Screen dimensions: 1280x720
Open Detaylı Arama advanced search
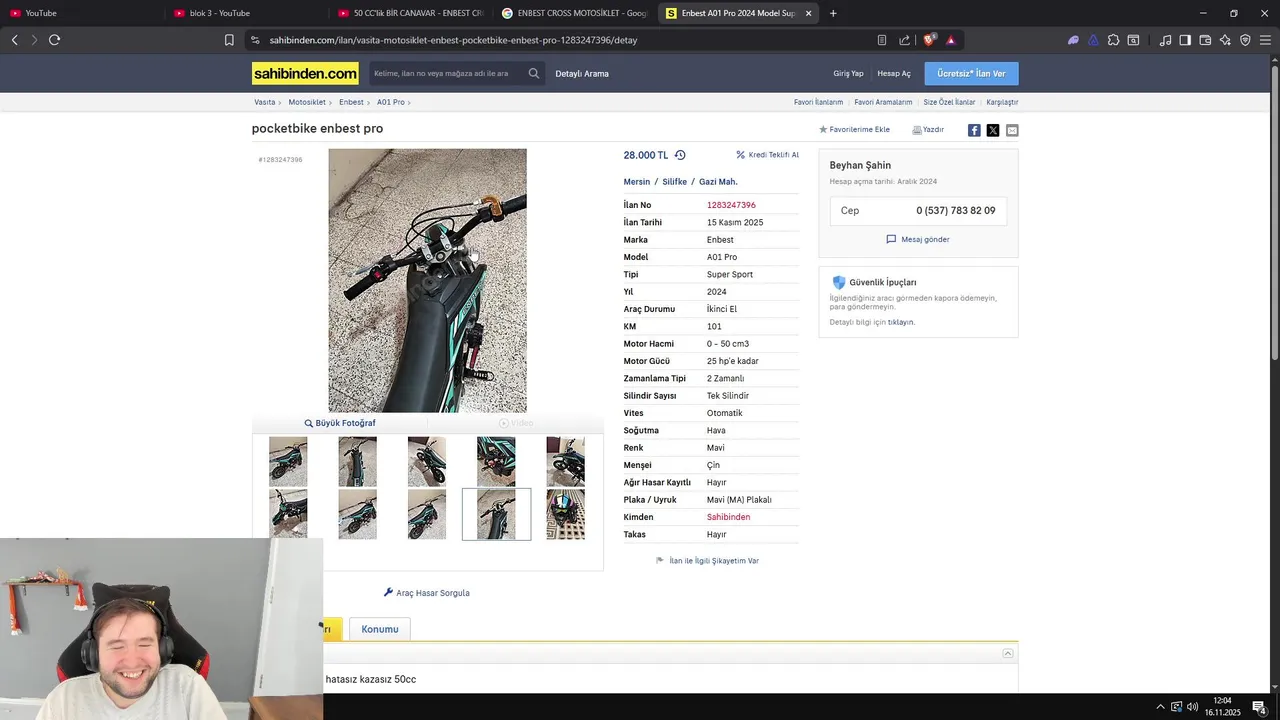tap(582, 73)
